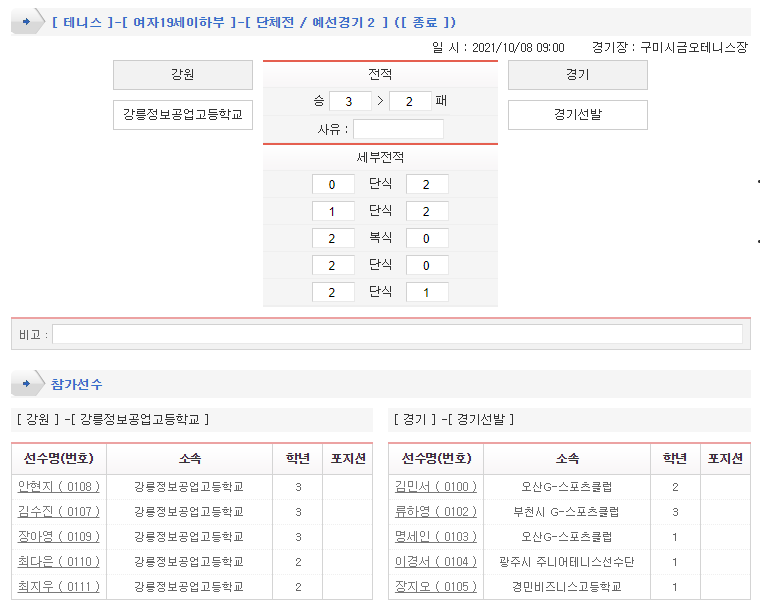Click 포지션 header in 강원 table
The width and height of the screenshot is (760, 613).
pyautogui.click(x=348, y=458)
